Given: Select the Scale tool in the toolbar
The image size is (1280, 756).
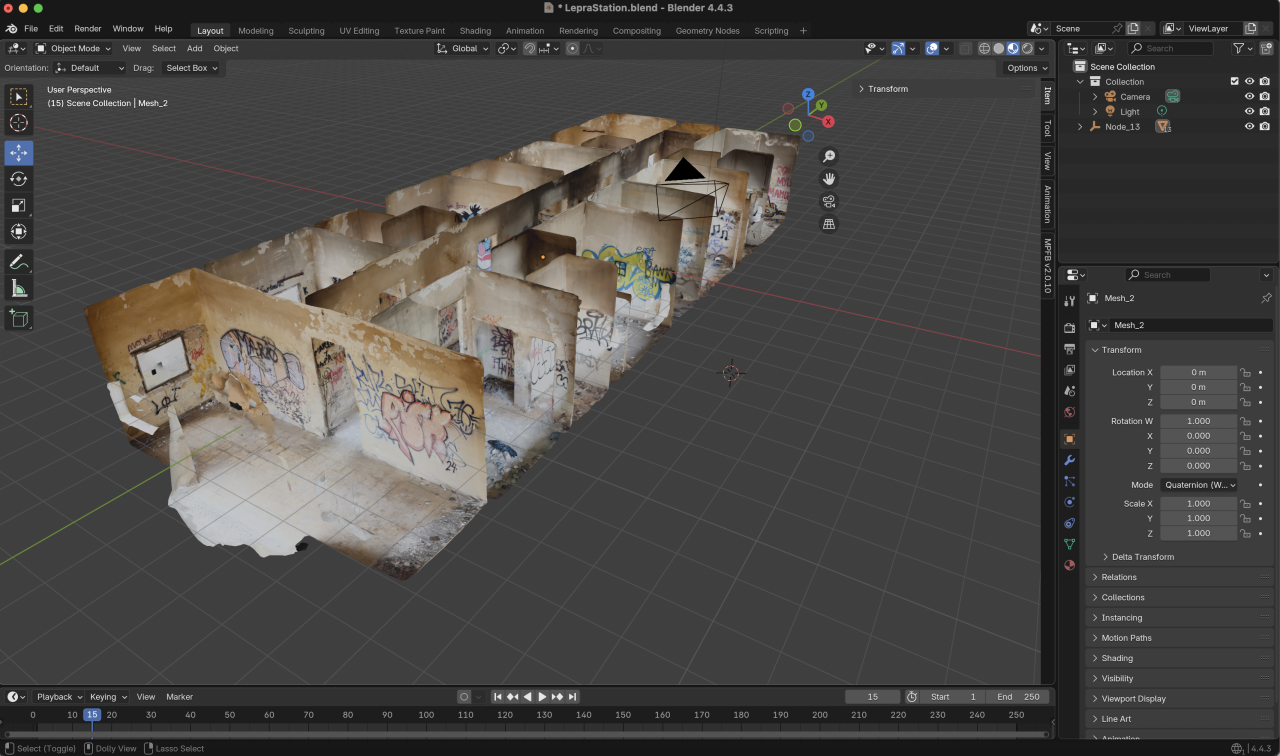Looking at the screenshot, I should click(x=19, y=205).
